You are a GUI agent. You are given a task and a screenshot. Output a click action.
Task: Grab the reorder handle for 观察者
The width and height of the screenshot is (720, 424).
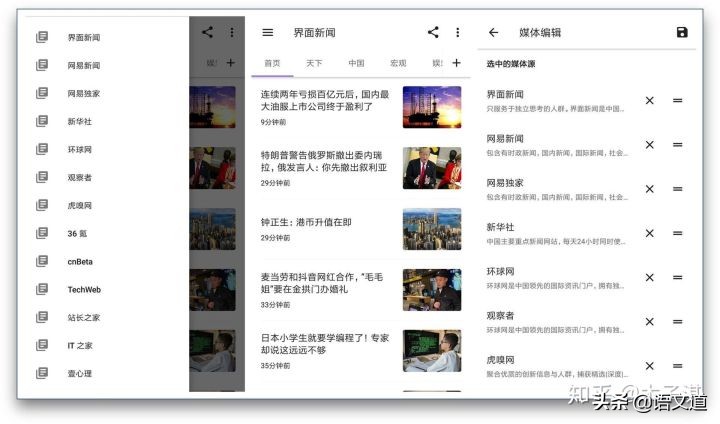point(677,322)
